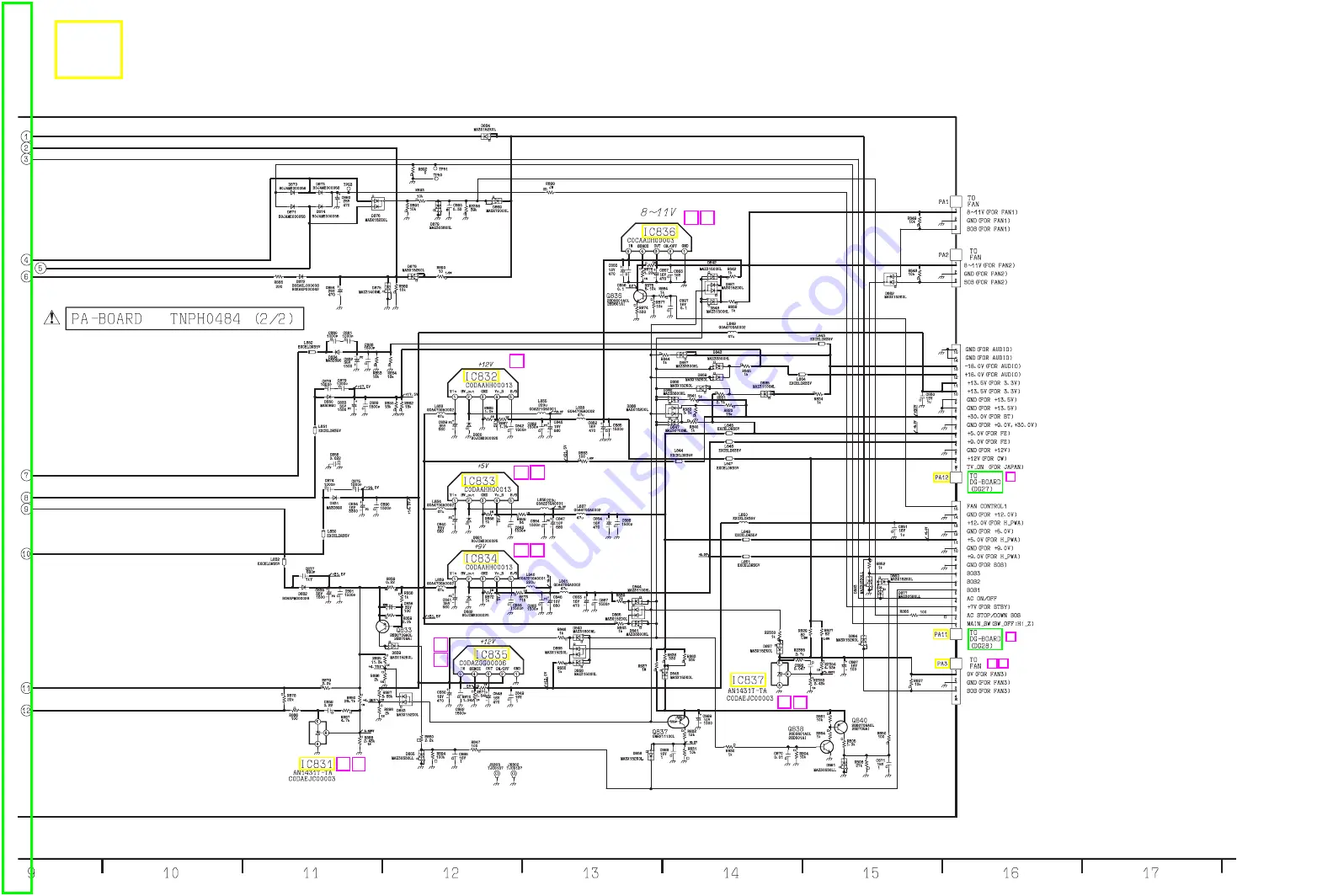Click the 'AC ON/OFF' pin label

982,599
